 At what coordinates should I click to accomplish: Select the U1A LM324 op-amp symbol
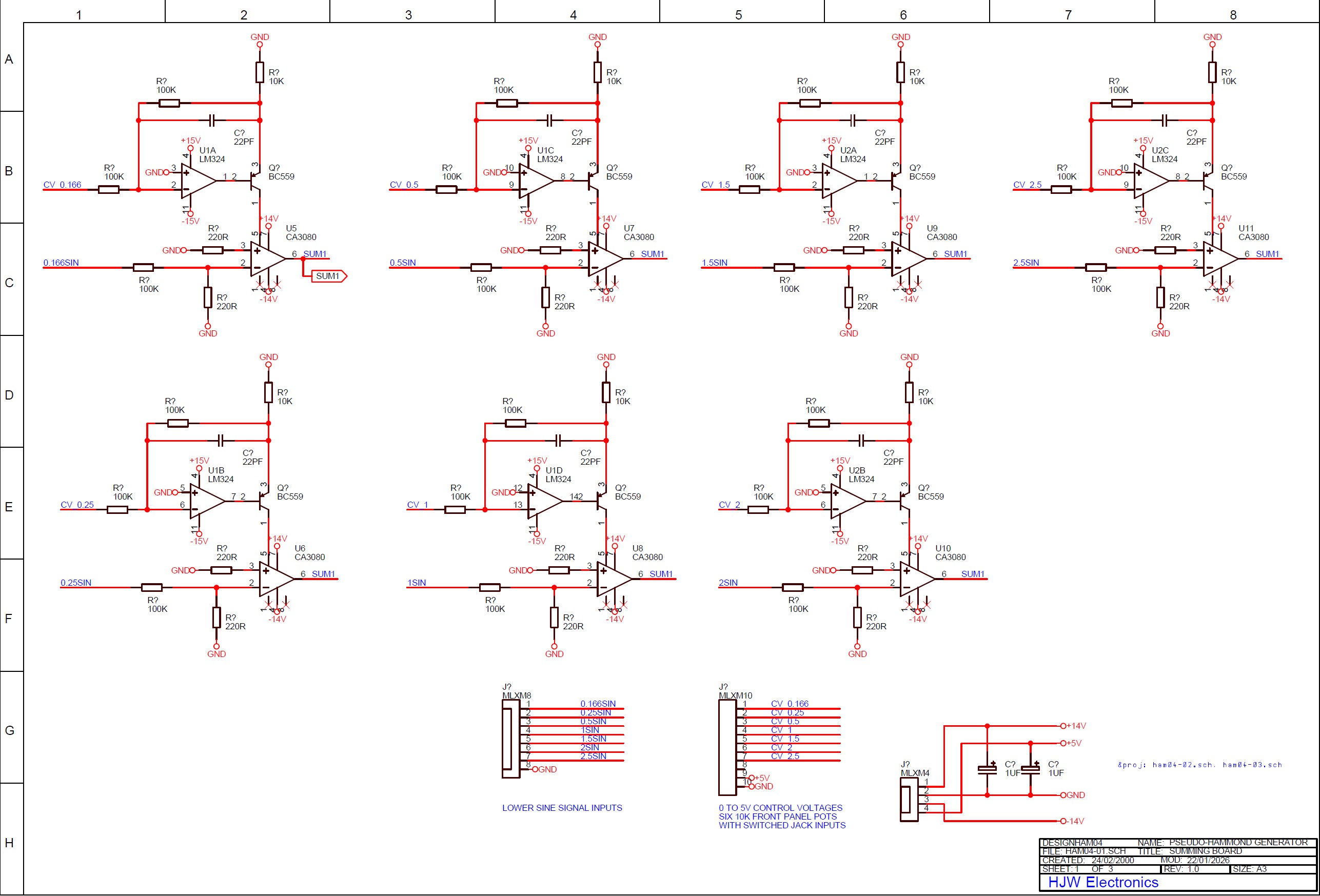coord(196,181)
